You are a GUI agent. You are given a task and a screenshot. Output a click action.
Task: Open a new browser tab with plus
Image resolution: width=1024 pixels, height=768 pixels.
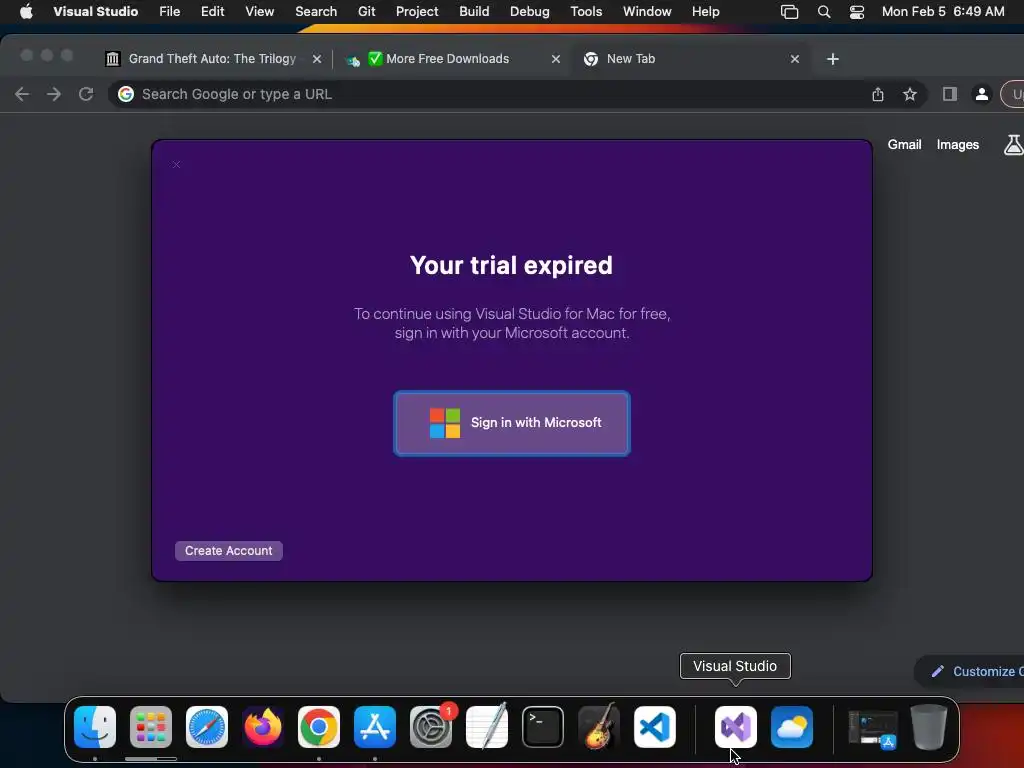click(833, 59)
